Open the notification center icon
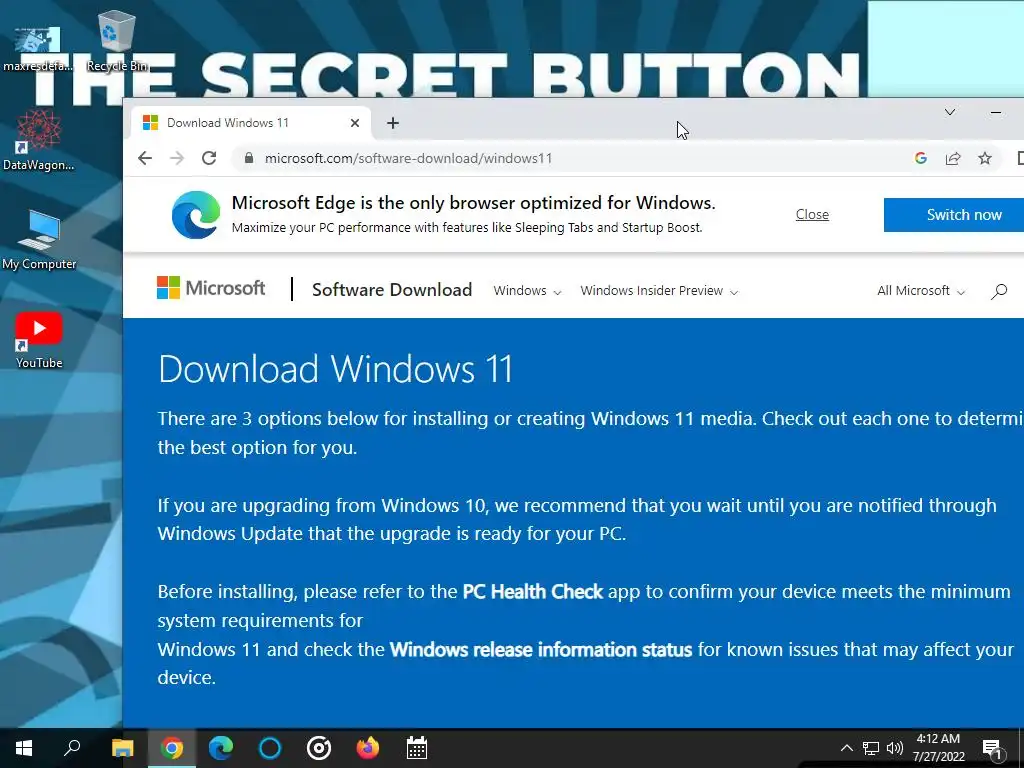Image resolution: width=1024 pixels, height=768 pixels. click(x=992, y=748)
